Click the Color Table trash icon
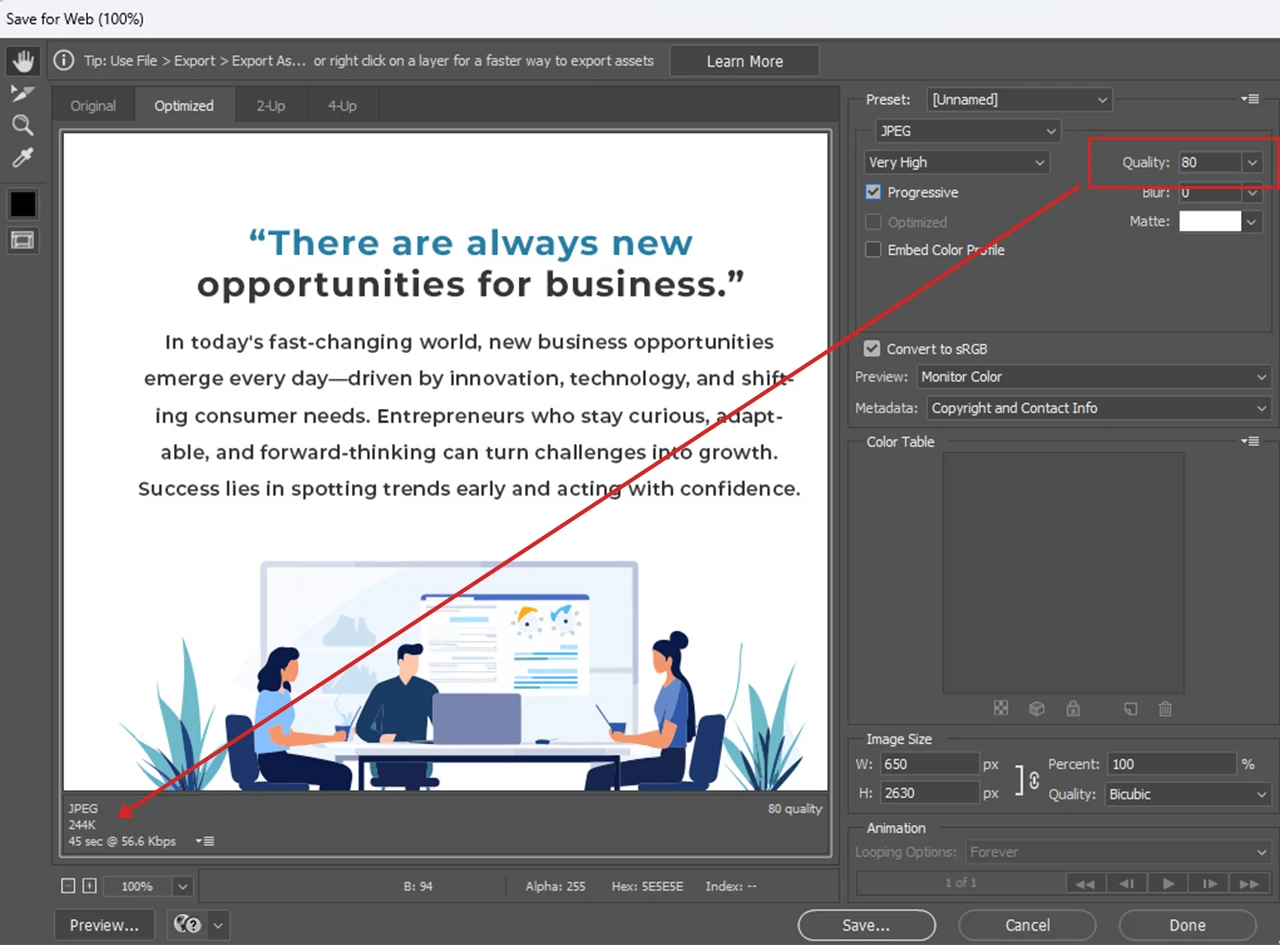Screen dimensions: 1280x945 (1165, 708)
